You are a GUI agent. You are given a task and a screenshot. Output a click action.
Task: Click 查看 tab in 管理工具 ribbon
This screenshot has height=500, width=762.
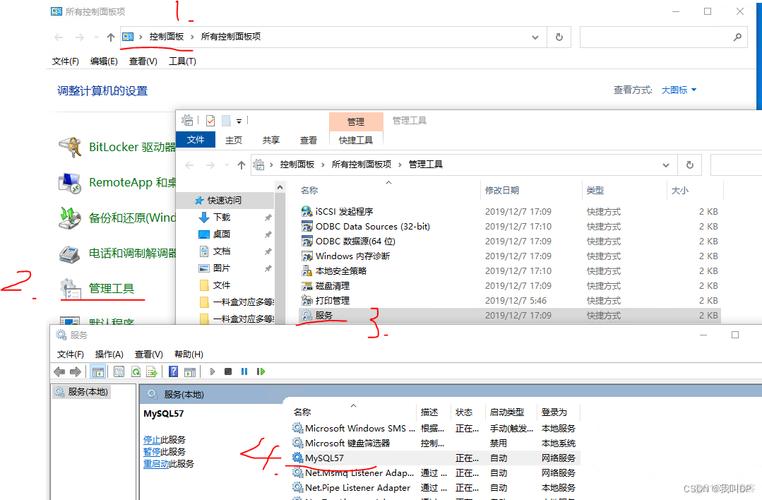(308, 140)
